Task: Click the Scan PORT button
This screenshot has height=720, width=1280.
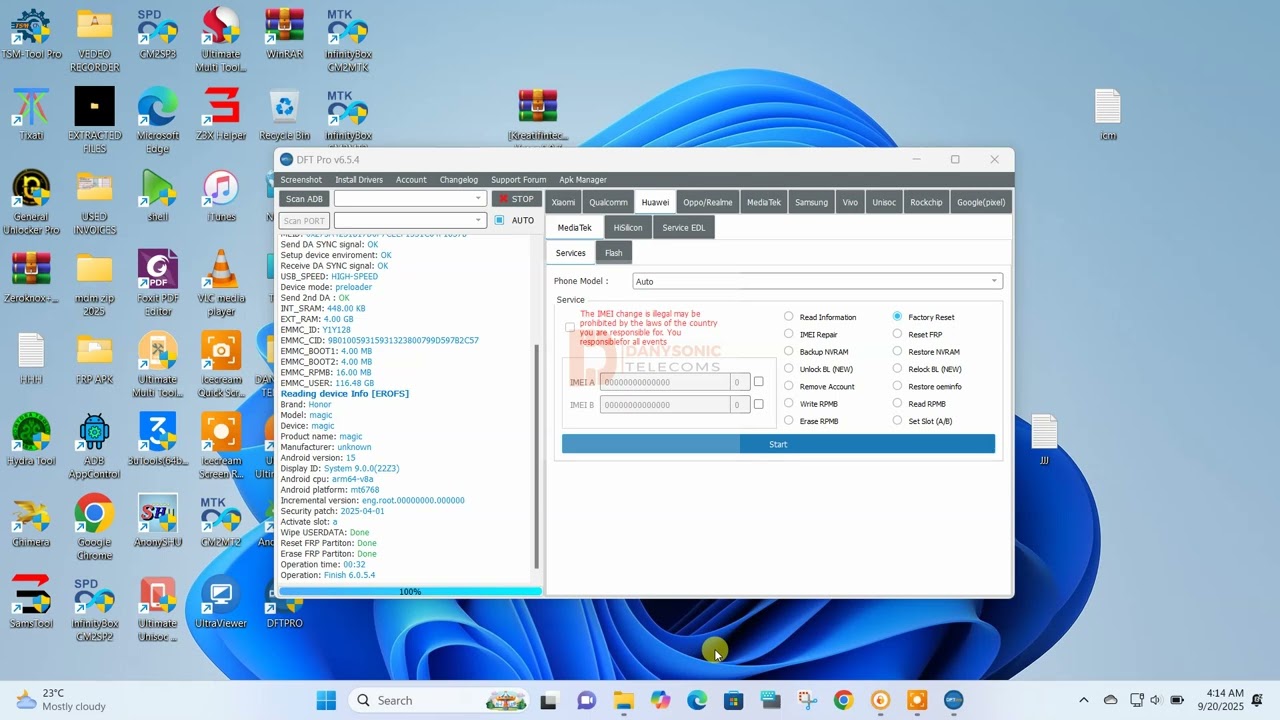Action: (304, 221)
